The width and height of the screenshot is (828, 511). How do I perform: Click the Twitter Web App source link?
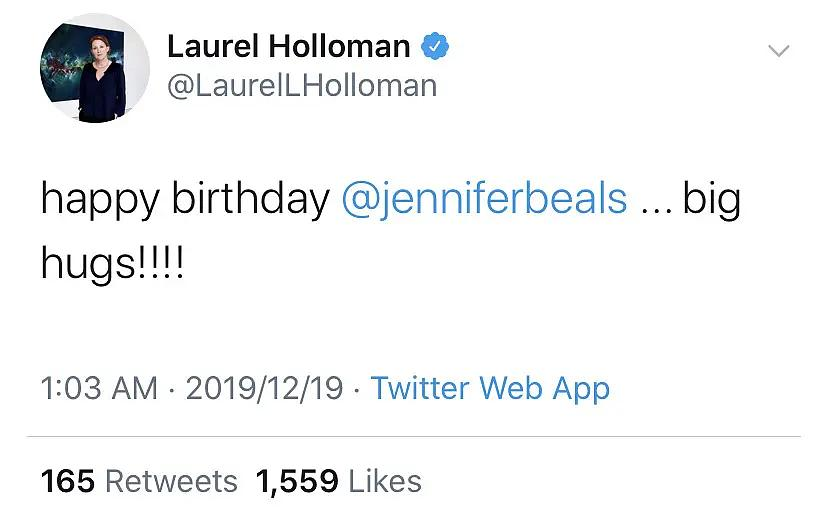coord(490,387)
